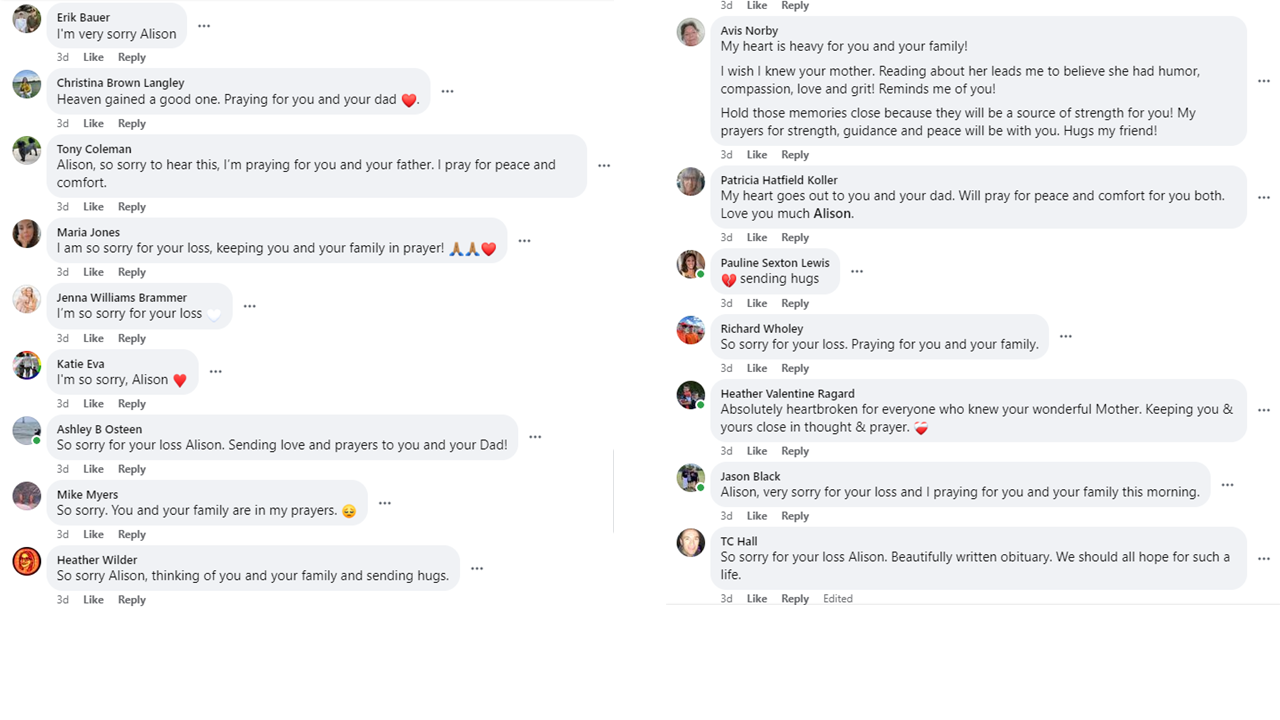Click ellipsis next to Pauline Sexton Lewis's comment
This screenshot has width=1280, height=720.
point(857,271)
